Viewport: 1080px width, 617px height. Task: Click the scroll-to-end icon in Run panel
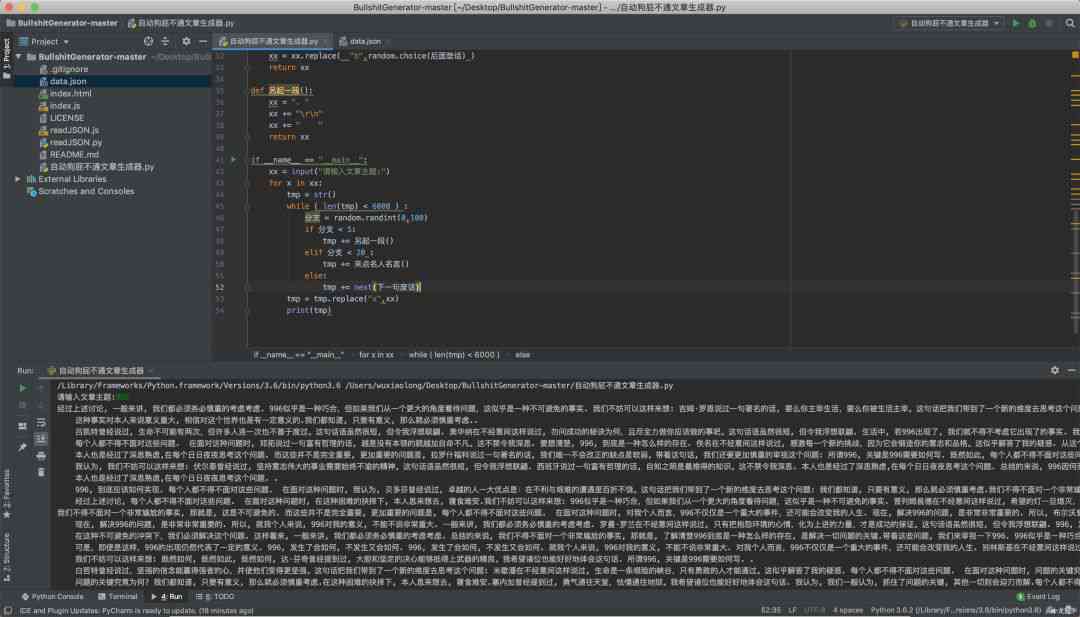point(41,439)
